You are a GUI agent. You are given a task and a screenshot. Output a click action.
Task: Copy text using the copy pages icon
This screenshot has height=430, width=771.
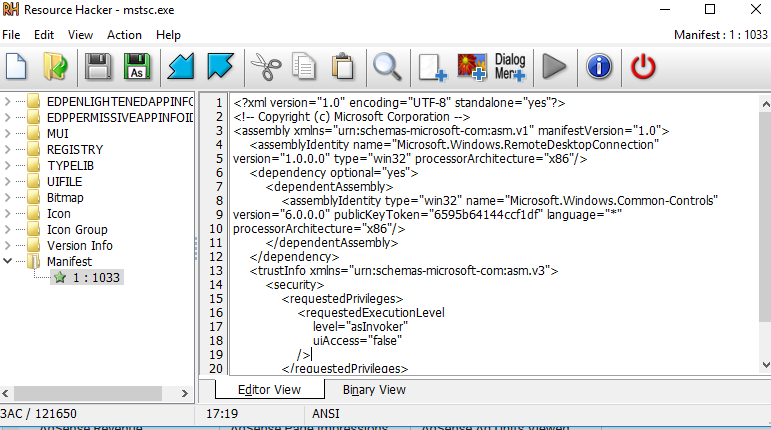pos(304,66)
